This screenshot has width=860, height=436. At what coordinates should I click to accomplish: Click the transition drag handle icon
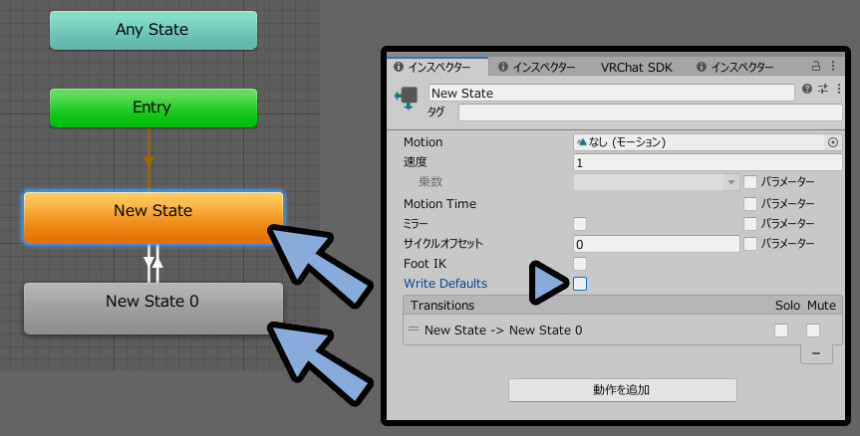pos(414,329)
